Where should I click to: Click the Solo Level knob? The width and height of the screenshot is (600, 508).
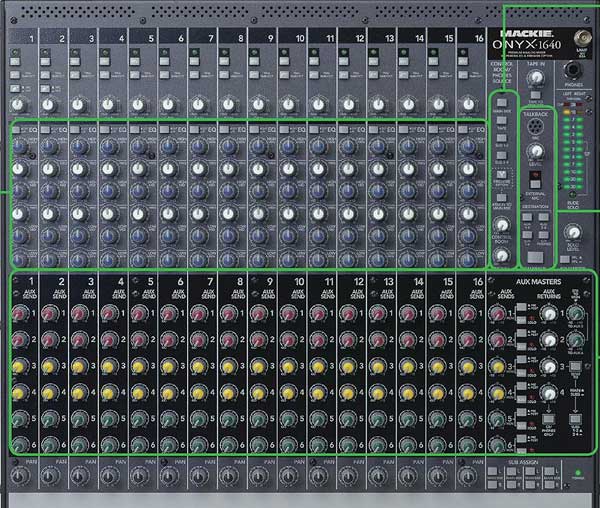(x=573, y=232)
